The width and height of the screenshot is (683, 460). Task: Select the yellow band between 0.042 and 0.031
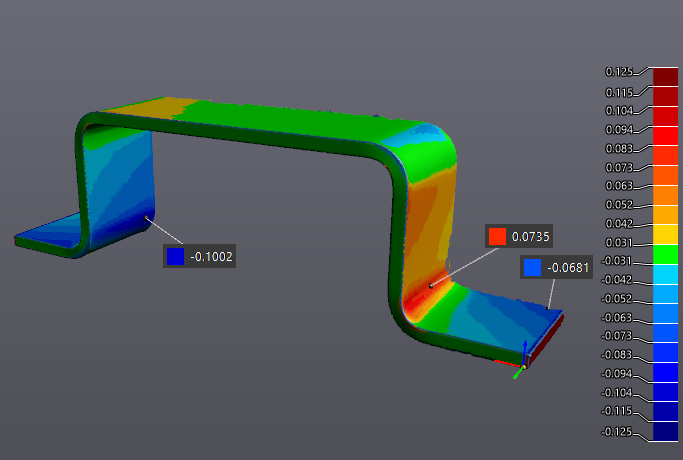(x=666, y=235)
